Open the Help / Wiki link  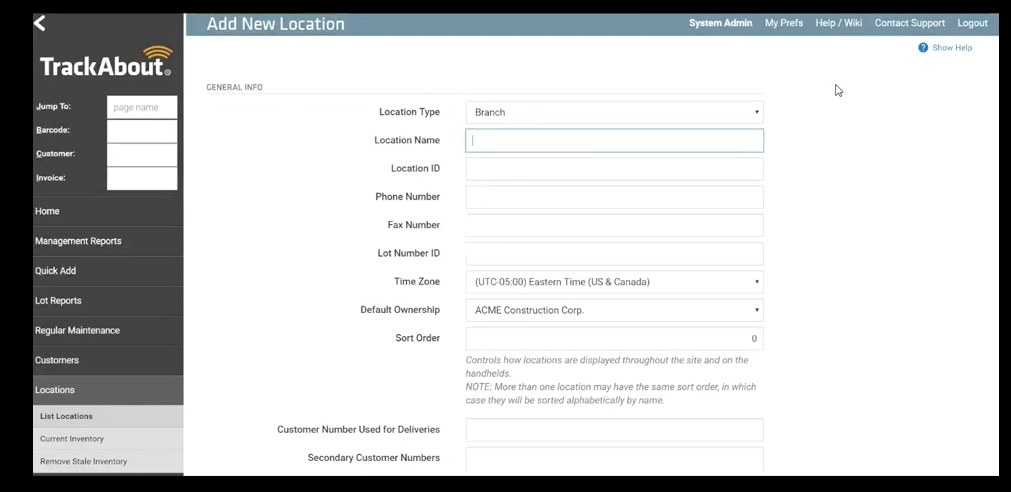click(x=839, y=23)
